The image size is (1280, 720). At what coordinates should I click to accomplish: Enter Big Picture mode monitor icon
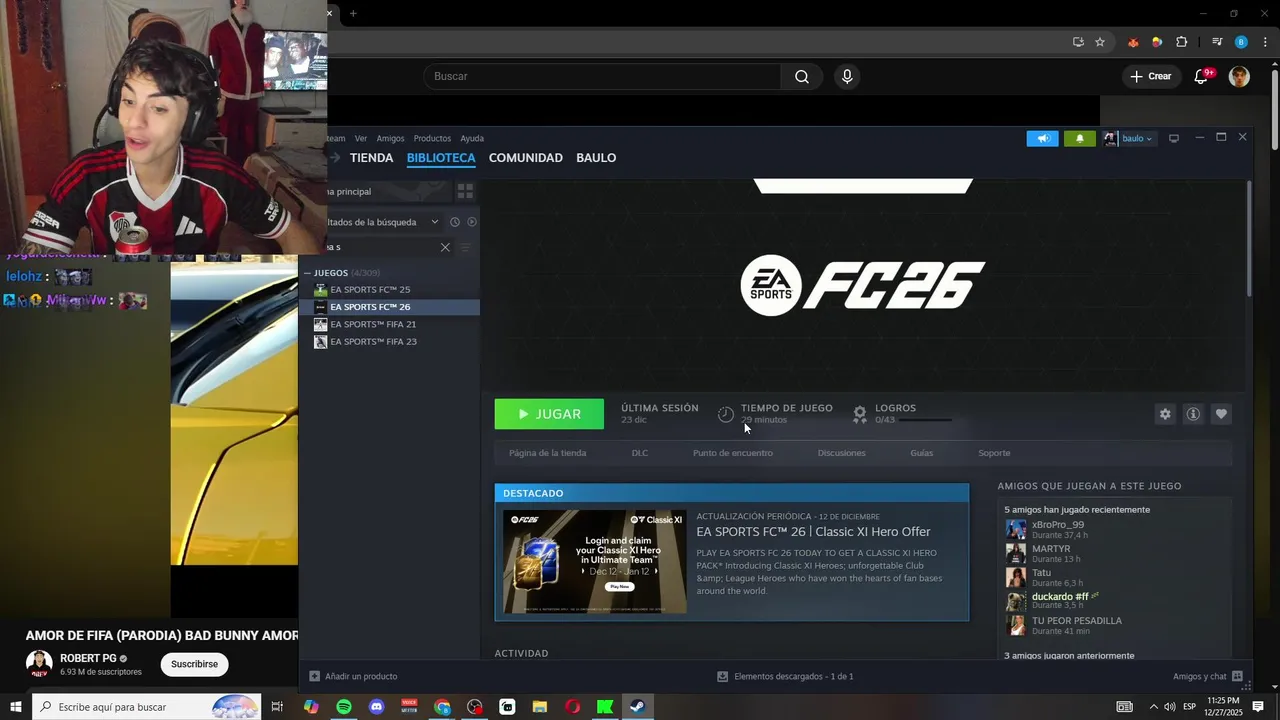[1174, 139]
